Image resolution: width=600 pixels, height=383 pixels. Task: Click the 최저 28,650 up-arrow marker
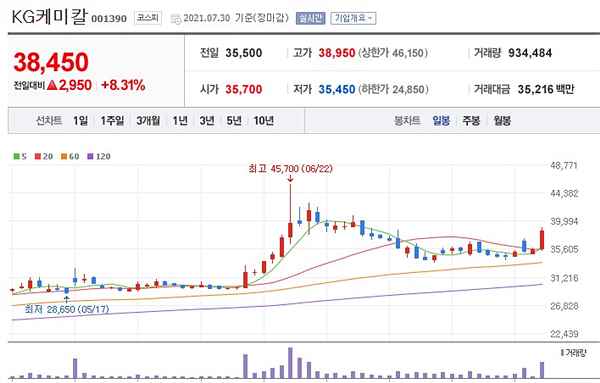click(x=67, y=299)
